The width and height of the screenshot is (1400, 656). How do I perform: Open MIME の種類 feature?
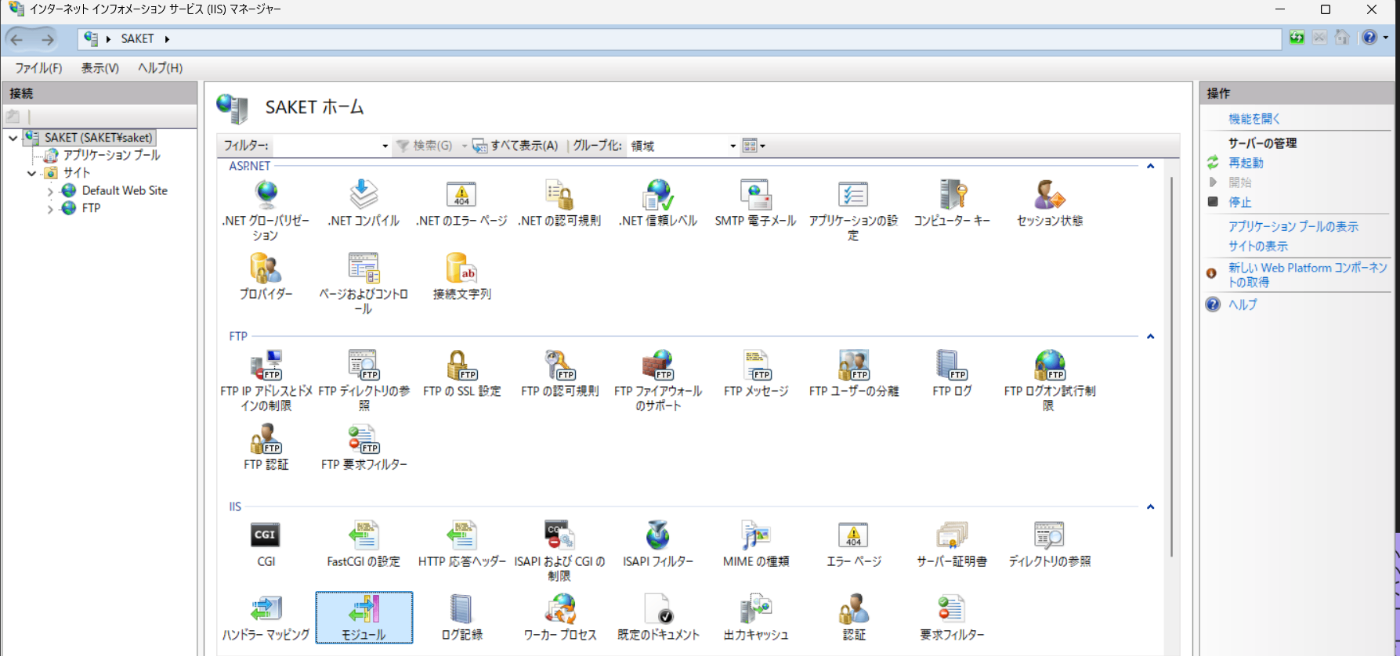coord(755,544)
